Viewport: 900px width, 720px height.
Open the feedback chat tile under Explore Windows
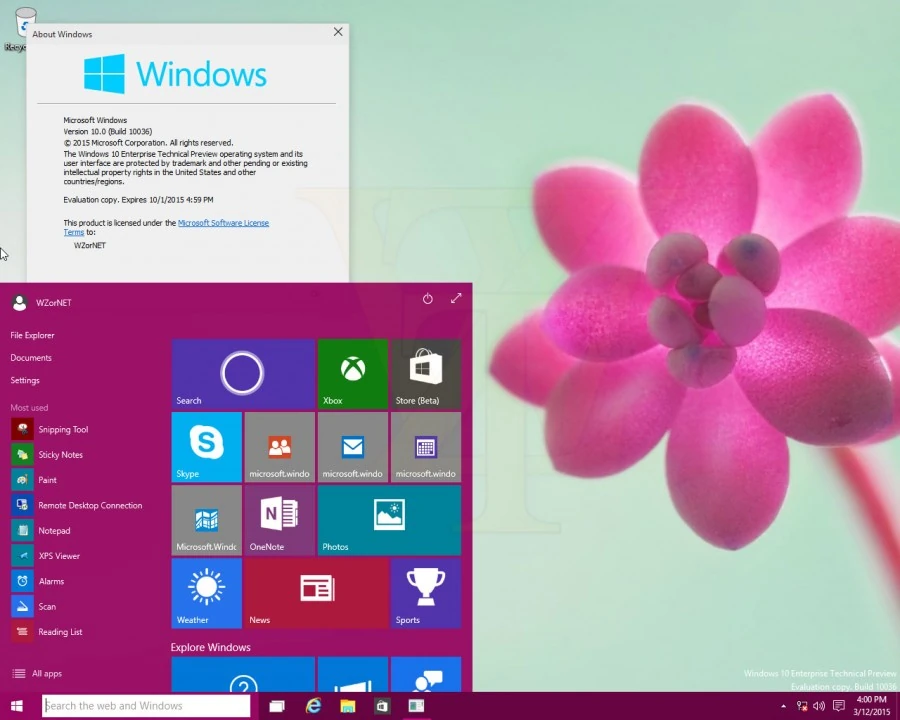tap(425, 675)
